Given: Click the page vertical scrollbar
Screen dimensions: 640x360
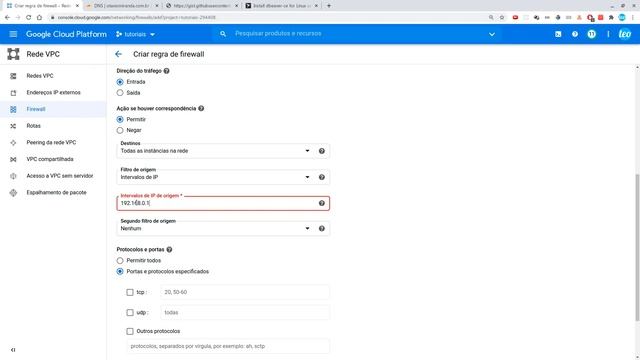Looking at the screenshot, I should click(637, 247).
